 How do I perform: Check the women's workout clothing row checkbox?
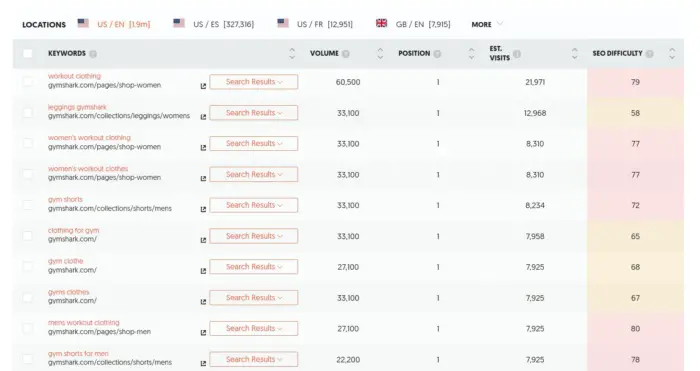pyautogui.click(x=28, y=143)
